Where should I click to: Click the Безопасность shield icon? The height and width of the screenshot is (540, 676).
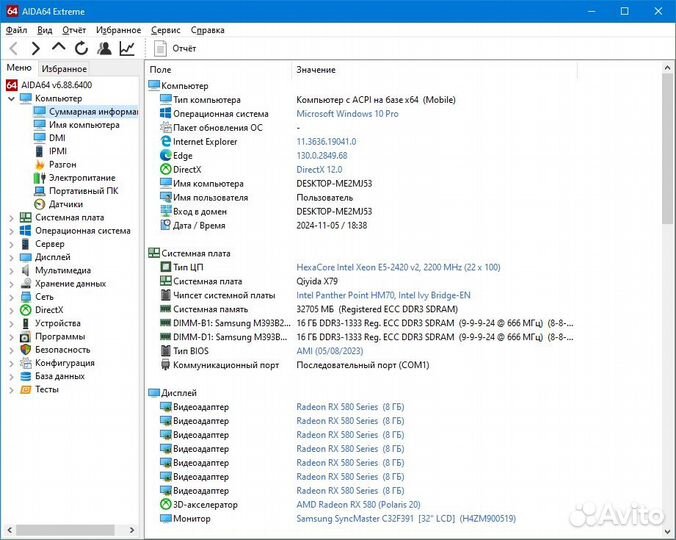(x=26, y=350)
